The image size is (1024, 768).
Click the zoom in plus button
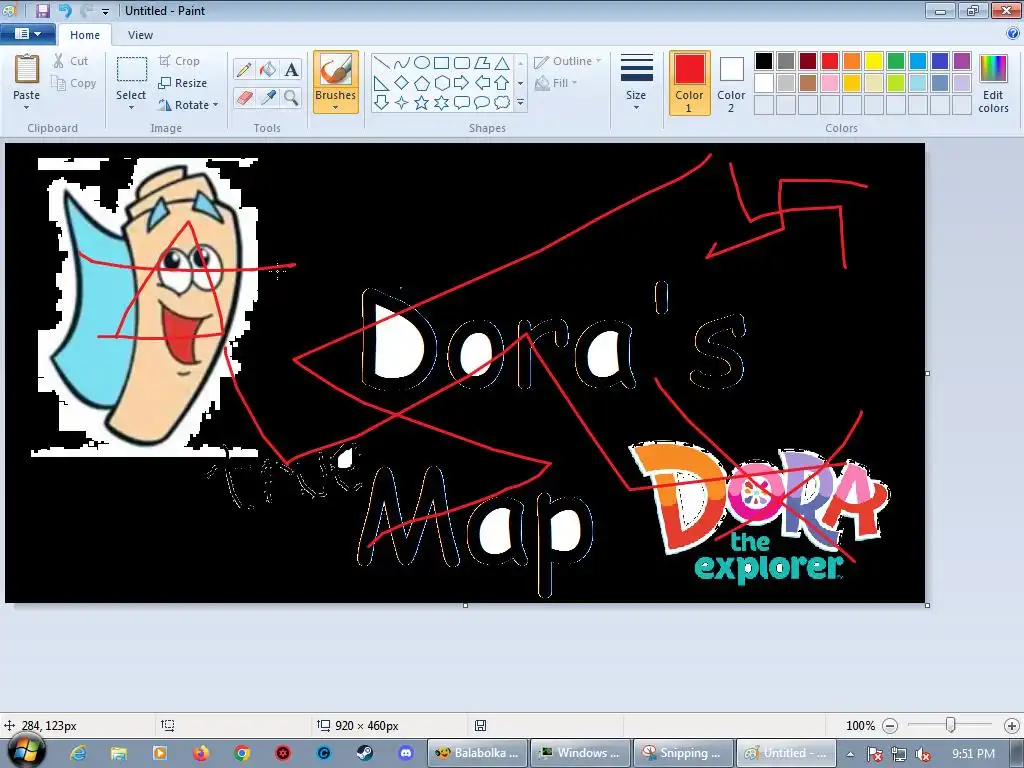[1012, 726]
